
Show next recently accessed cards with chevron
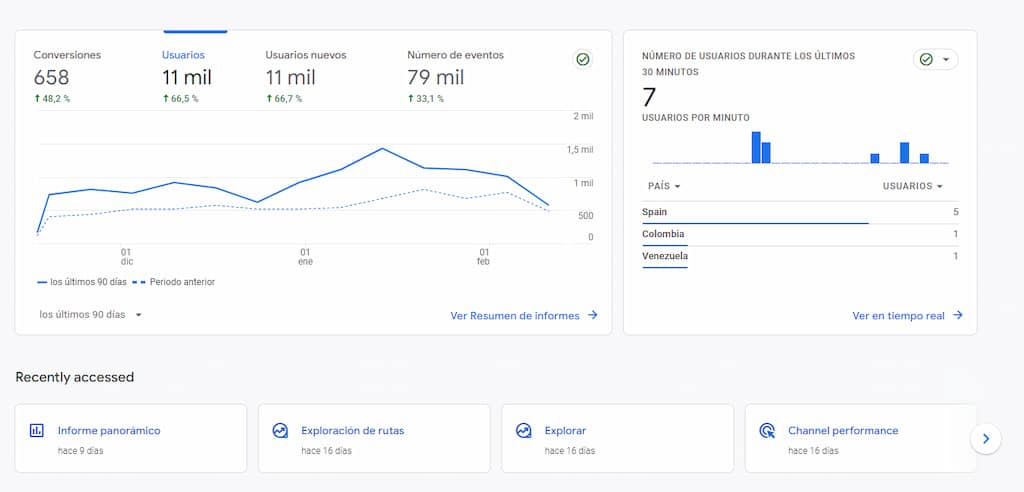985,438
